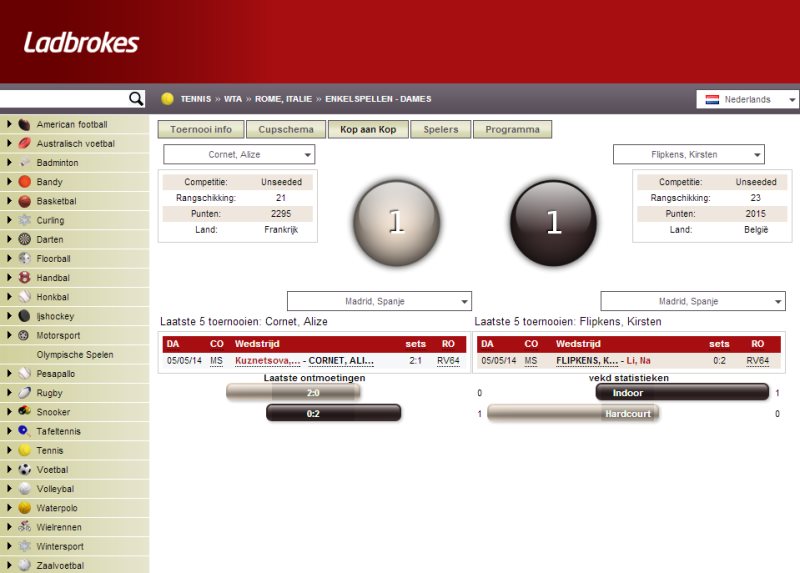Select the Kop aan Kop tab
800x573 pixels.
click(x=368, y=130)
